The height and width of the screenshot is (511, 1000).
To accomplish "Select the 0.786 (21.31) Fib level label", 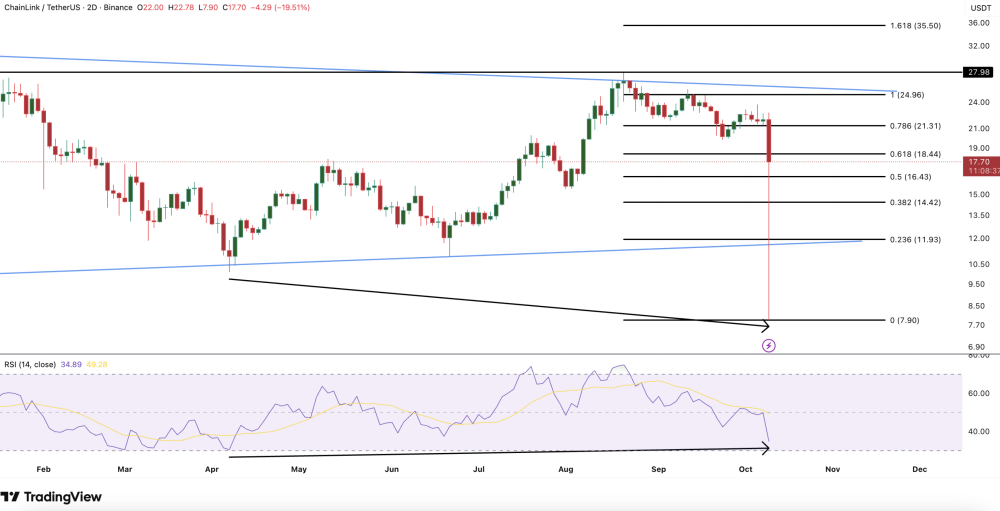I will (x=915, y=126).
